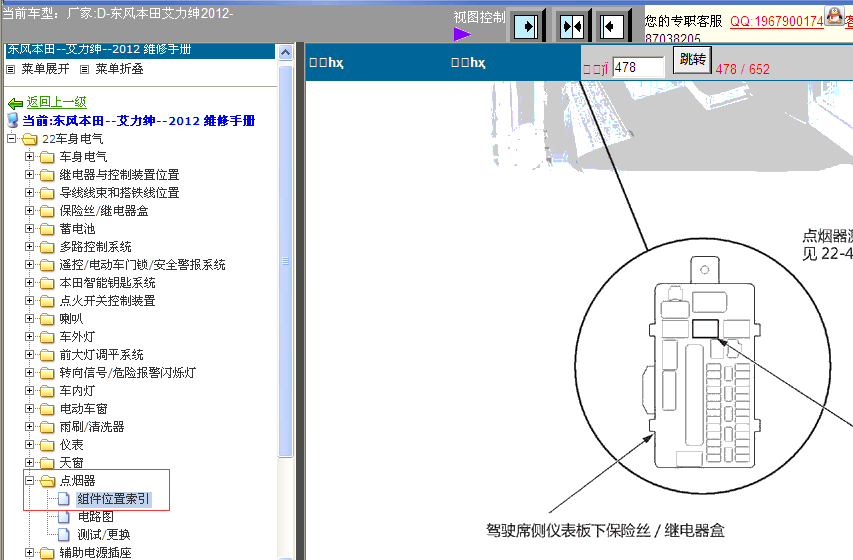The width and height of the screenshot is (853, 560).
Task: Click the purple play arrow under 视图控制
Action: pos(462,34)
